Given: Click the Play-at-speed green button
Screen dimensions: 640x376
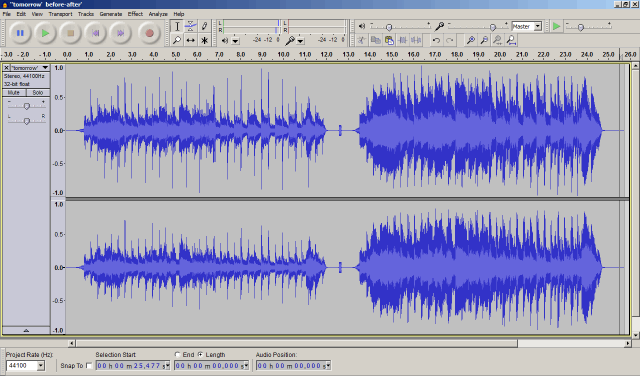Looking at the screenshot, I should click(x=556, y=27).
